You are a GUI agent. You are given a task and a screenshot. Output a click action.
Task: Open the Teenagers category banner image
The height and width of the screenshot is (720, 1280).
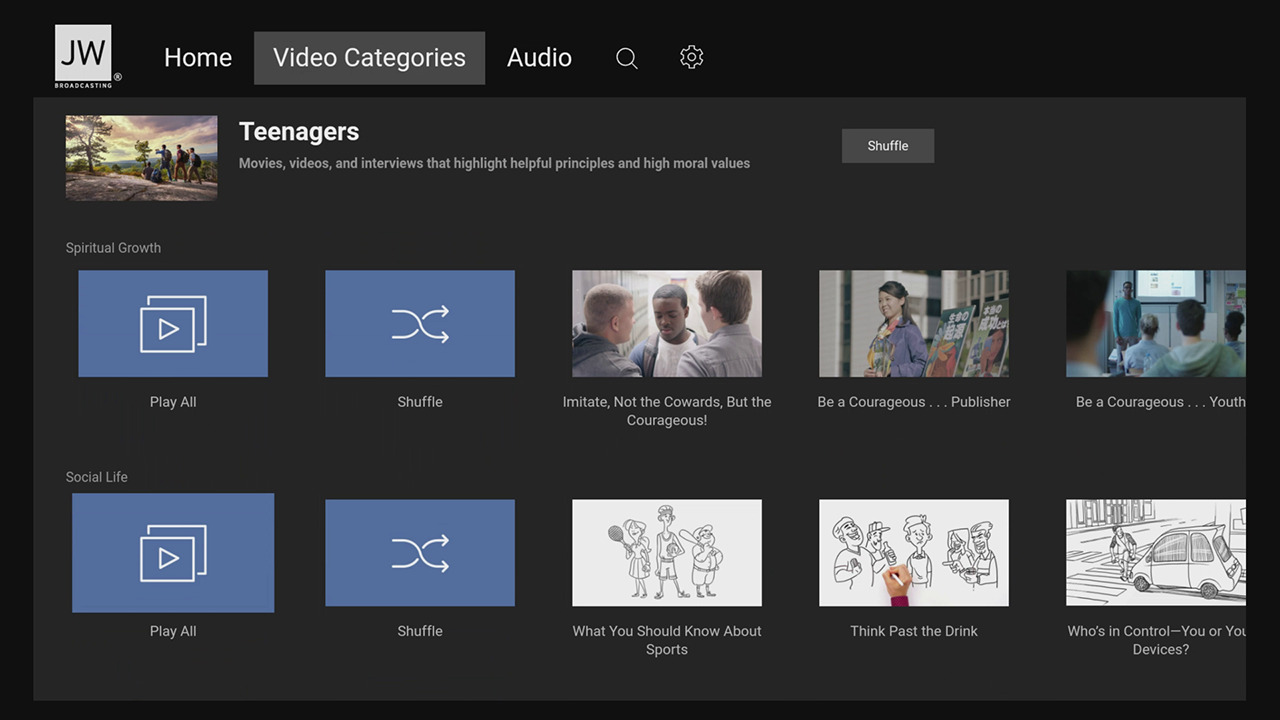(141, 158)
